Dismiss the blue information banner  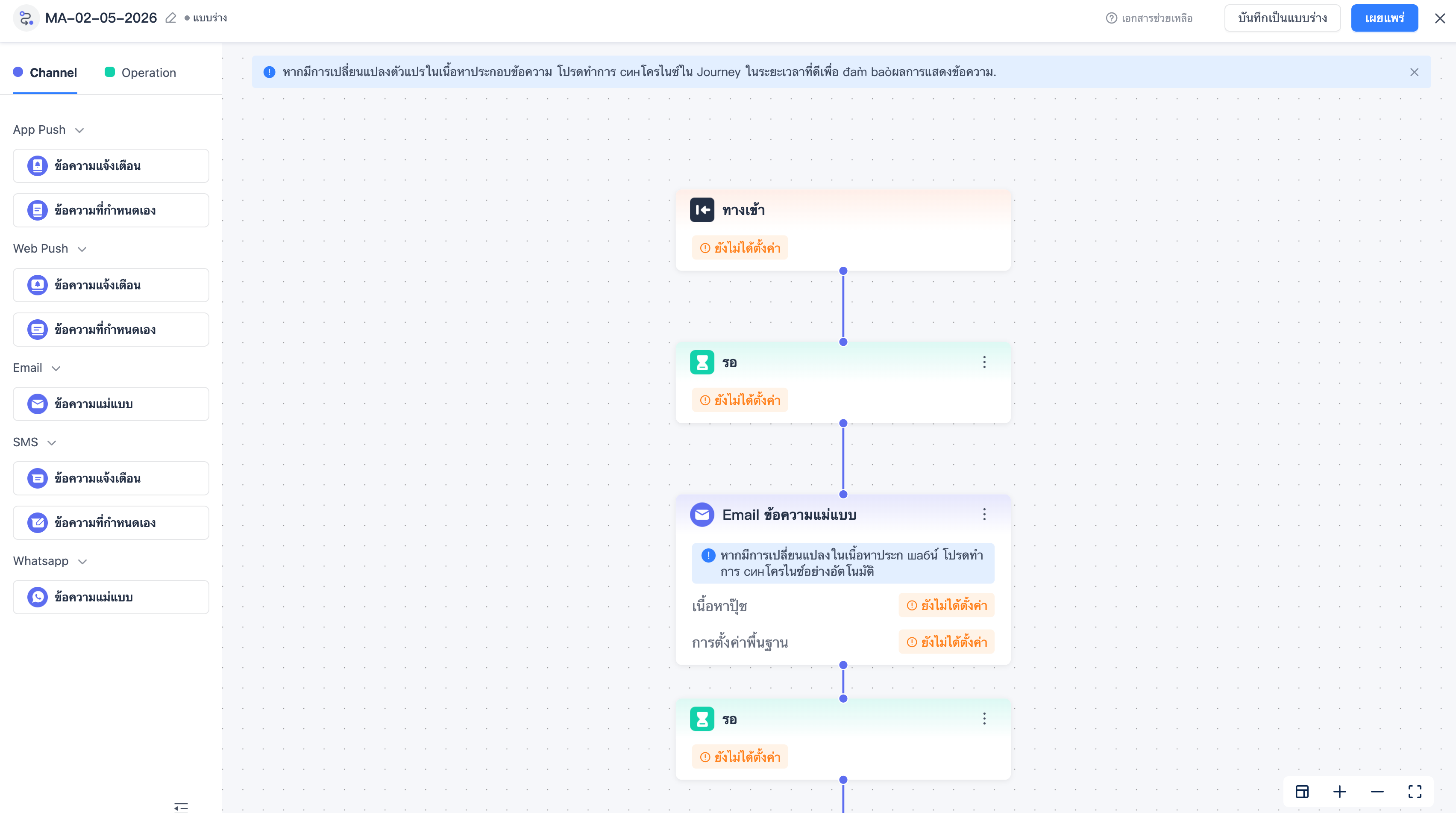[x=1414, y=72]
